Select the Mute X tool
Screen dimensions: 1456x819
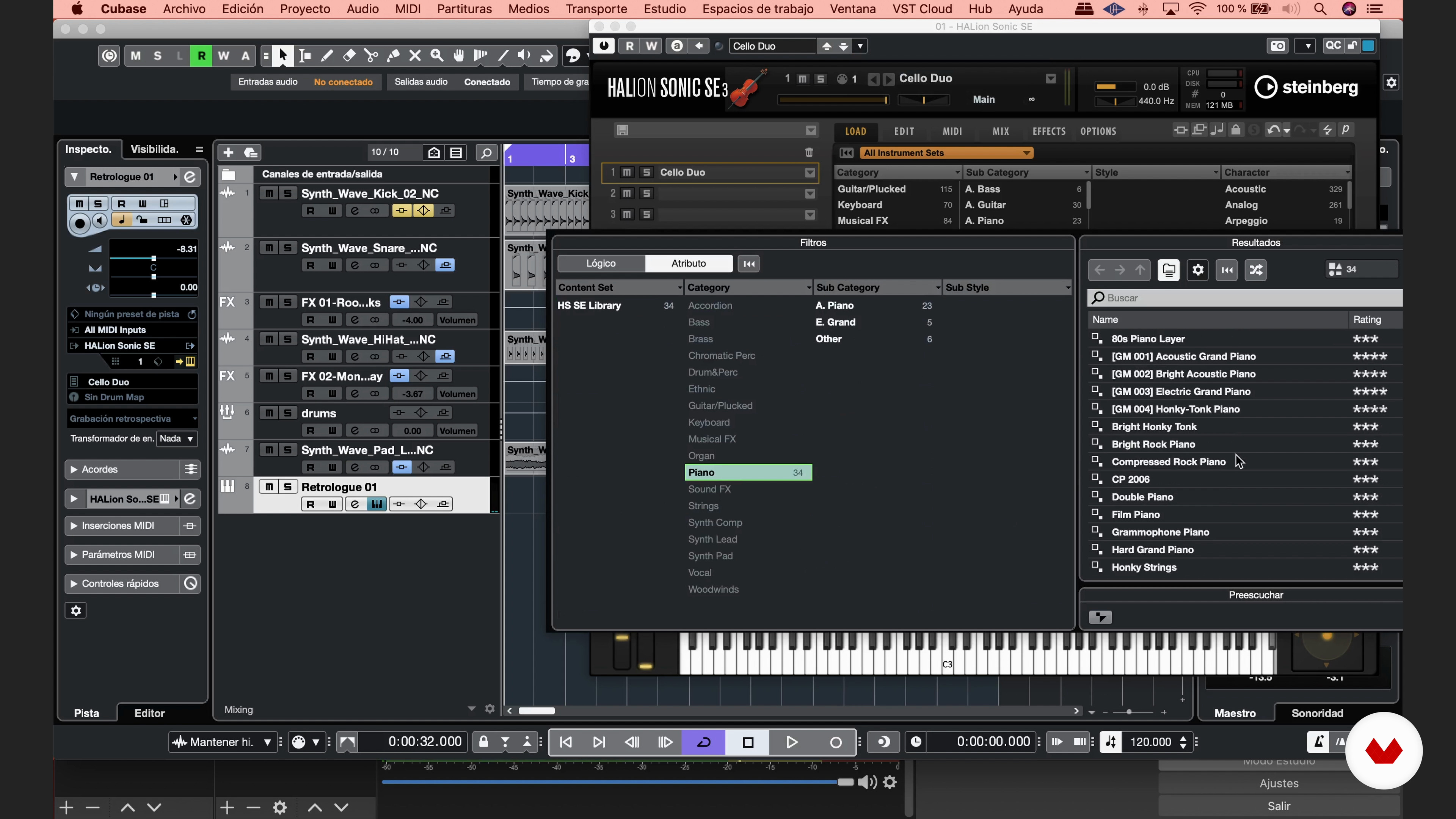coord(415,55)
